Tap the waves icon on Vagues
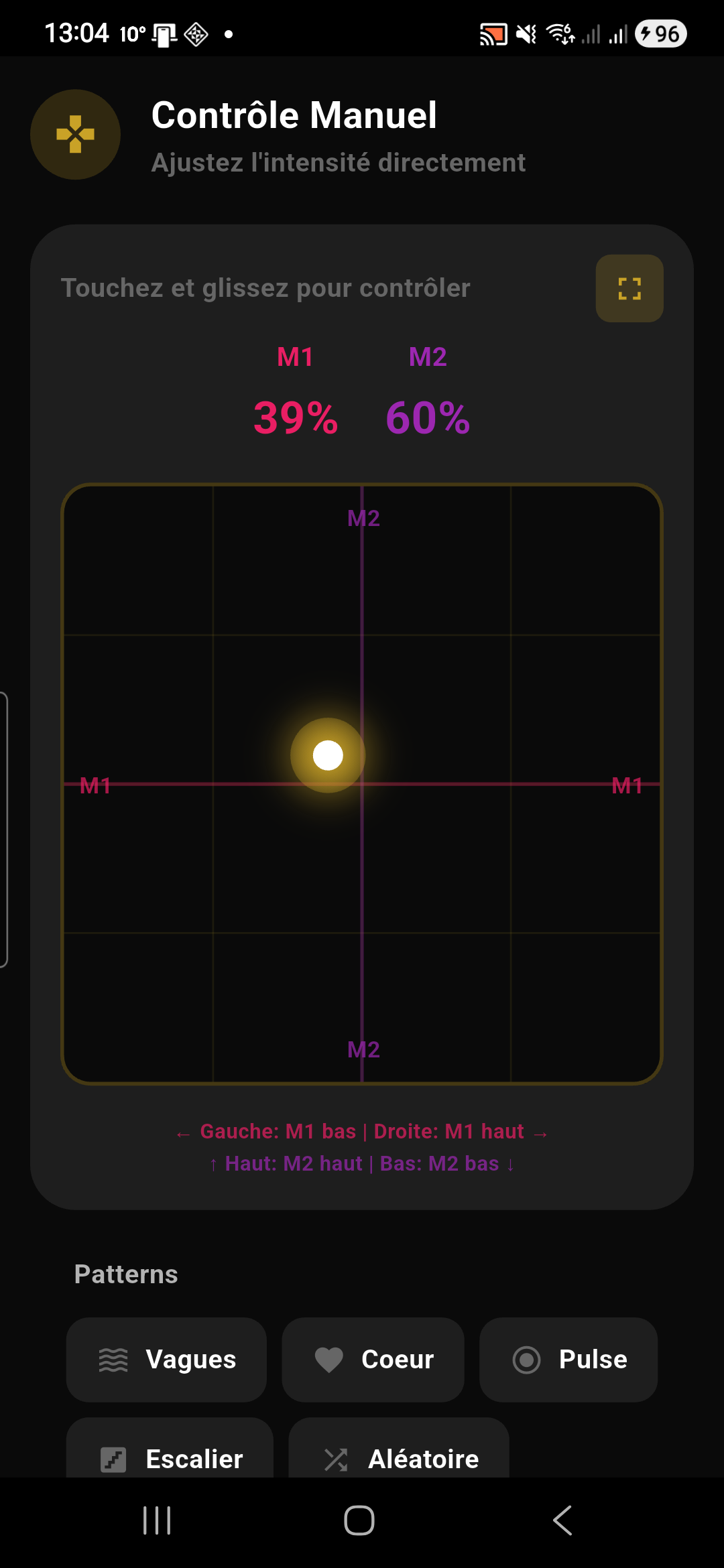 113,1360
